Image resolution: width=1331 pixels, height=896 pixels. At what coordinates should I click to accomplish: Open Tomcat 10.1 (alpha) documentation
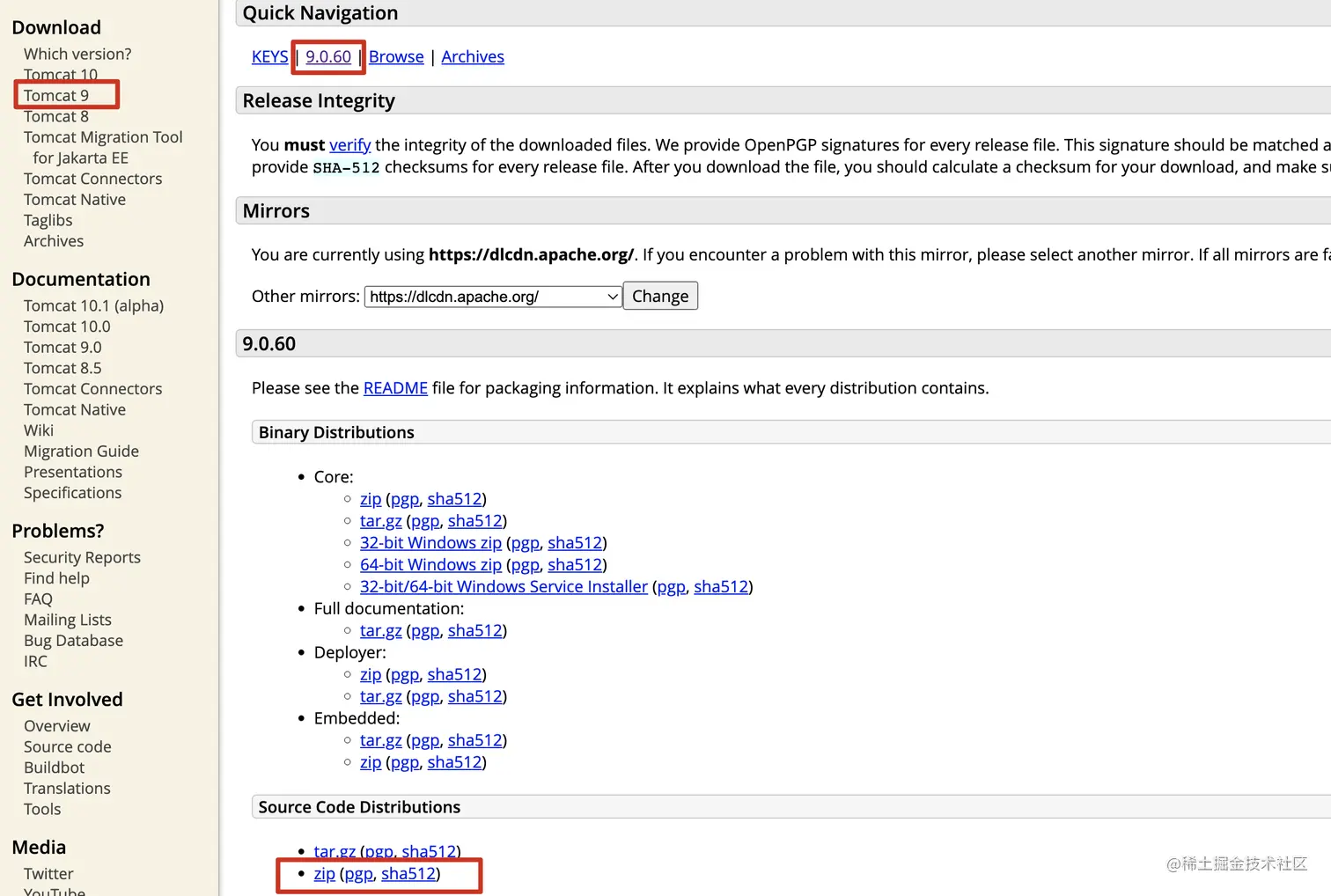point(94,305)
